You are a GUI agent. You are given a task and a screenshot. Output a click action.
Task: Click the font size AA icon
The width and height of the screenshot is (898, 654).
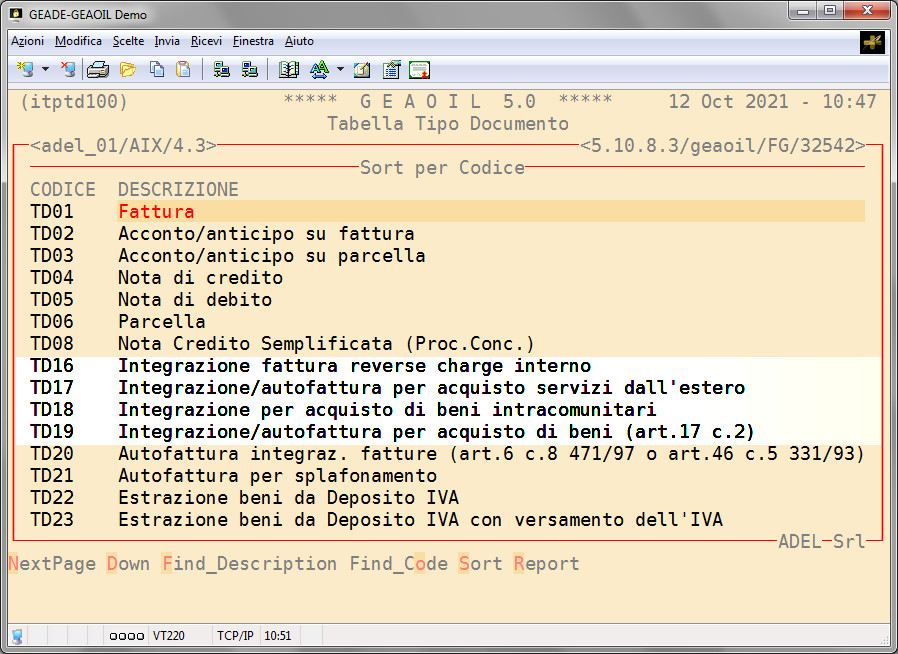click(320, 70)
